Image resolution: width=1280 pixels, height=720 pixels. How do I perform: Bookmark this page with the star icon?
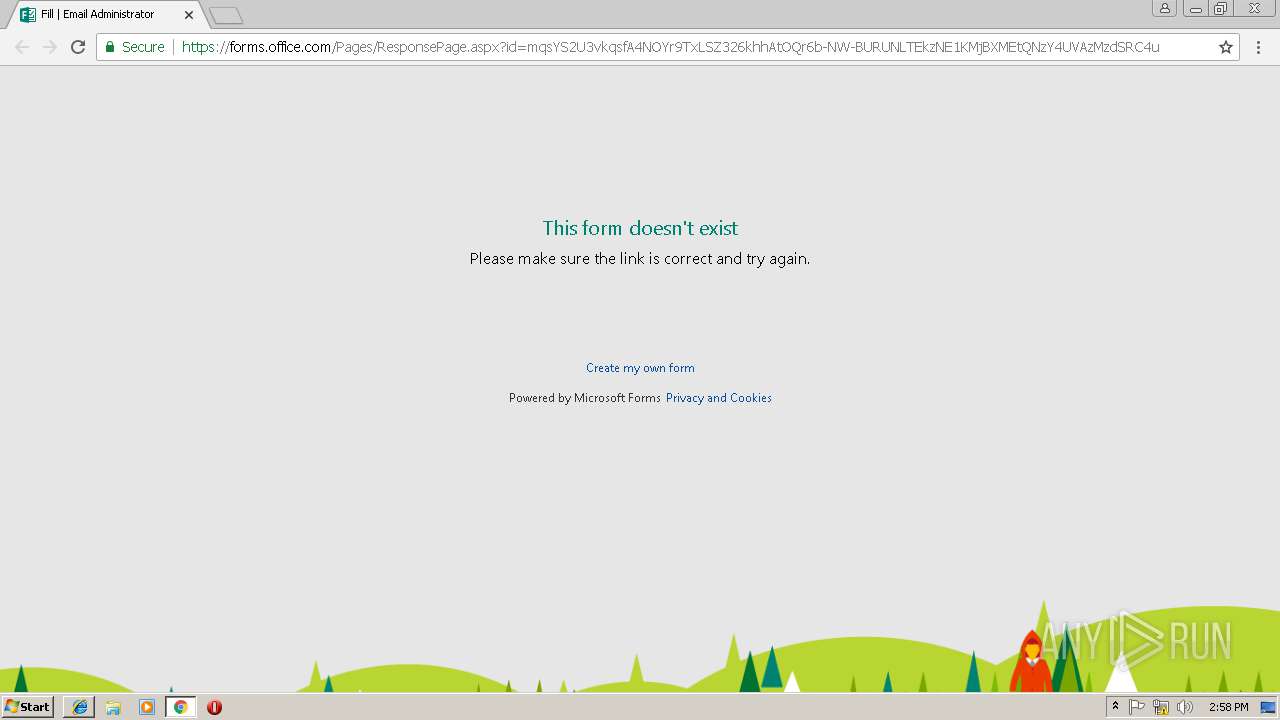point(1226,47)
